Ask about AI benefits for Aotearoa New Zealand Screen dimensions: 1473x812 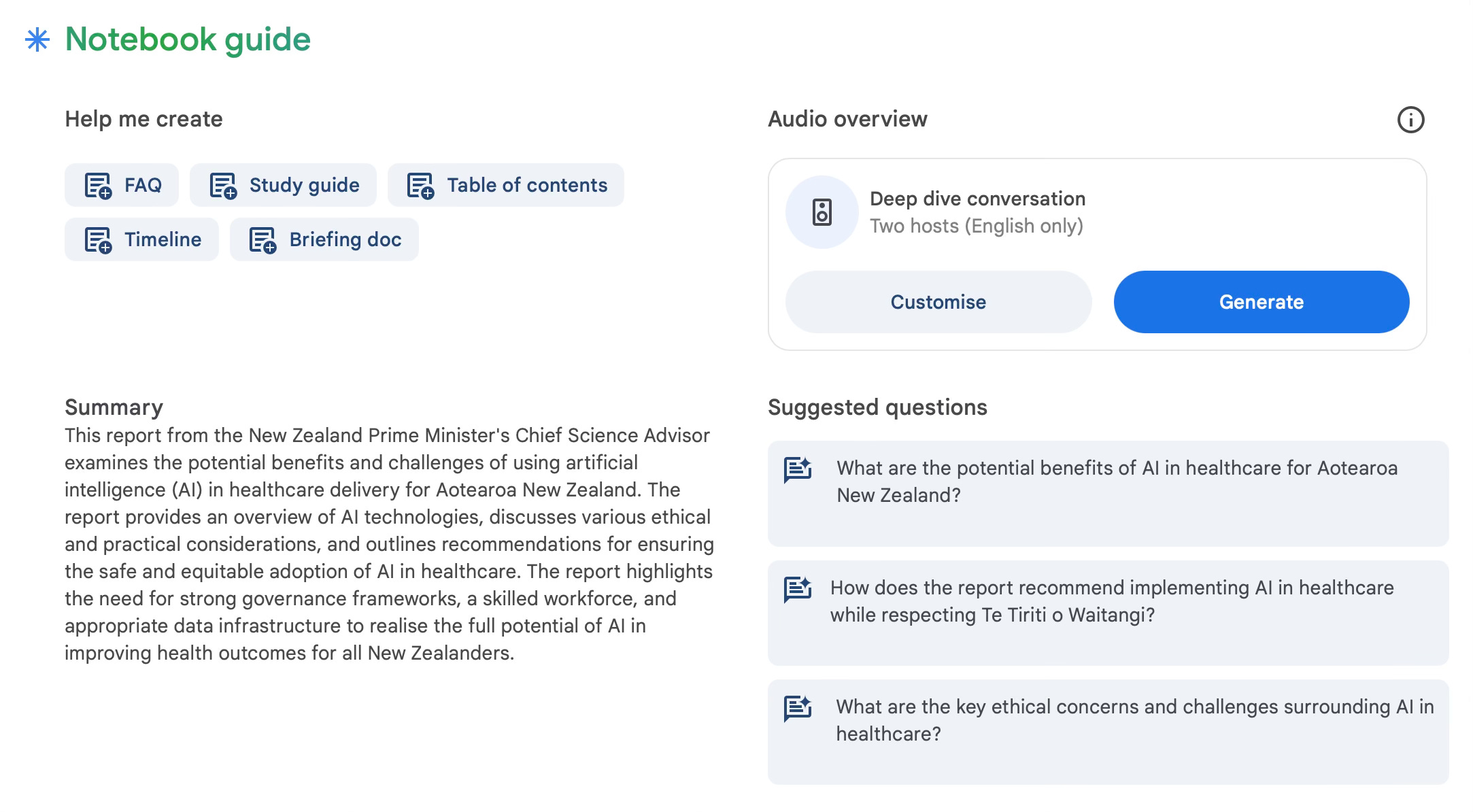[x=1116, y=481]
